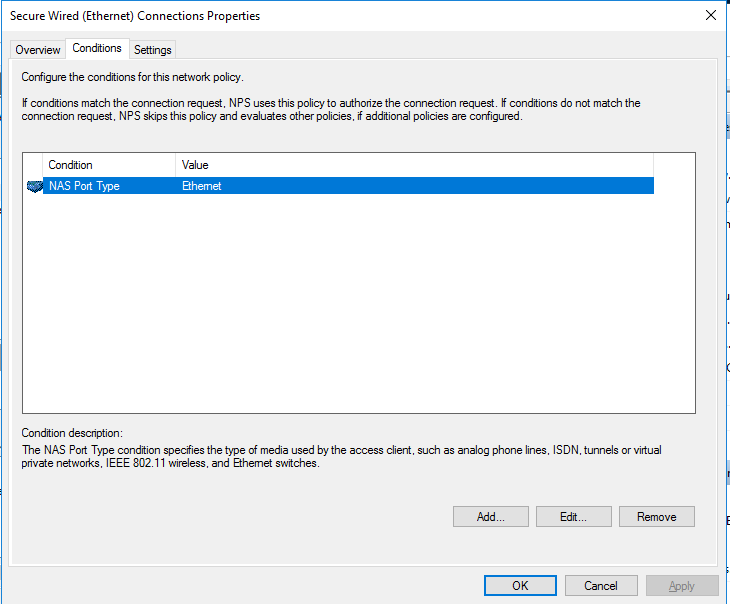
Task: Click empty space in the conditions list
Action: coord(358,303)
